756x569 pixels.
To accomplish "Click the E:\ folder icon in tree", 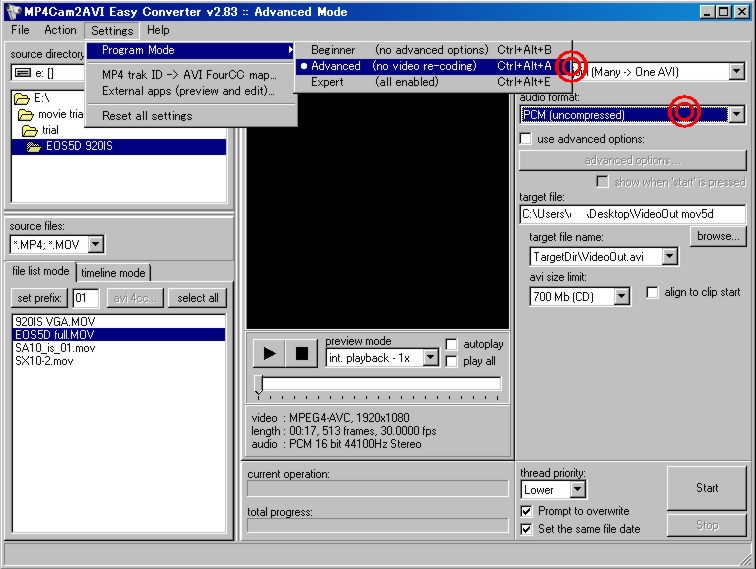I will pyautogui.click(x=22, y=99).
